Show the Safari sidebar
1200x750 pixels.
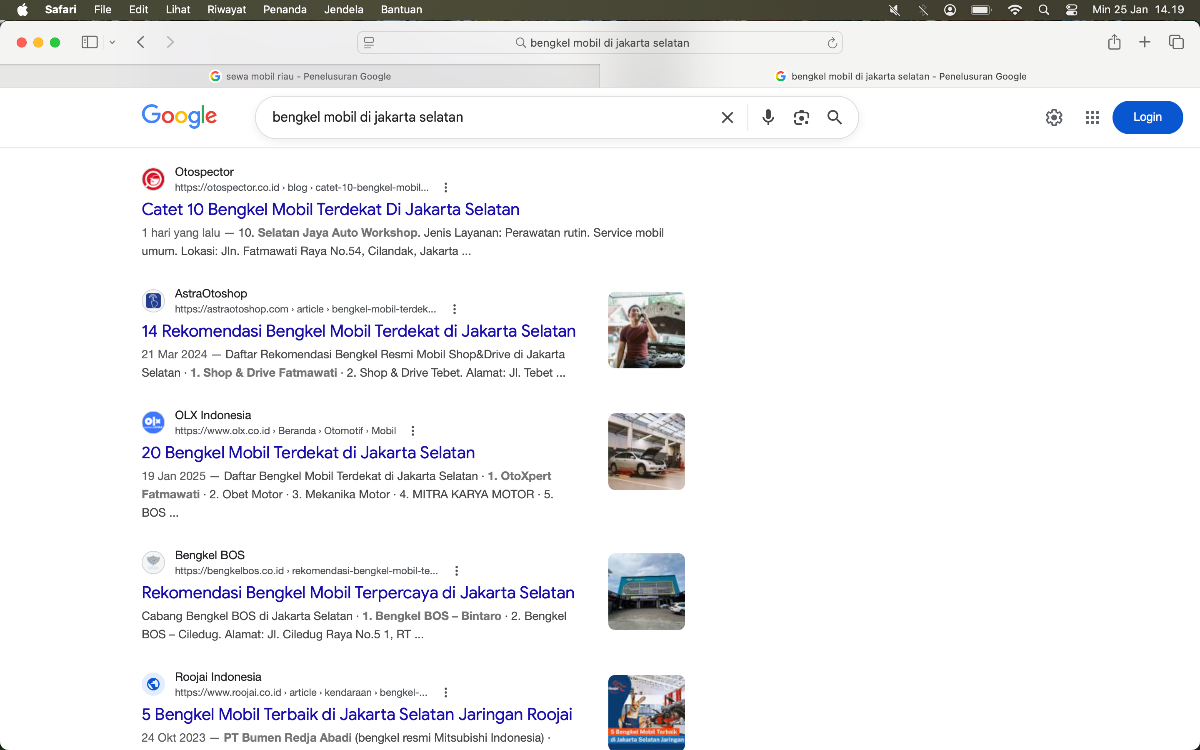(89, 42)
